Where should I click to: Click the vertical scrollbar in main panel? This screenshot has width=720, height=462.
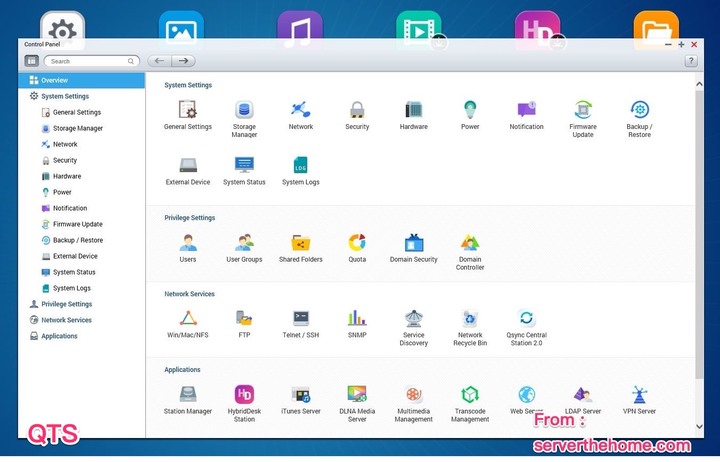coord(699,234)
